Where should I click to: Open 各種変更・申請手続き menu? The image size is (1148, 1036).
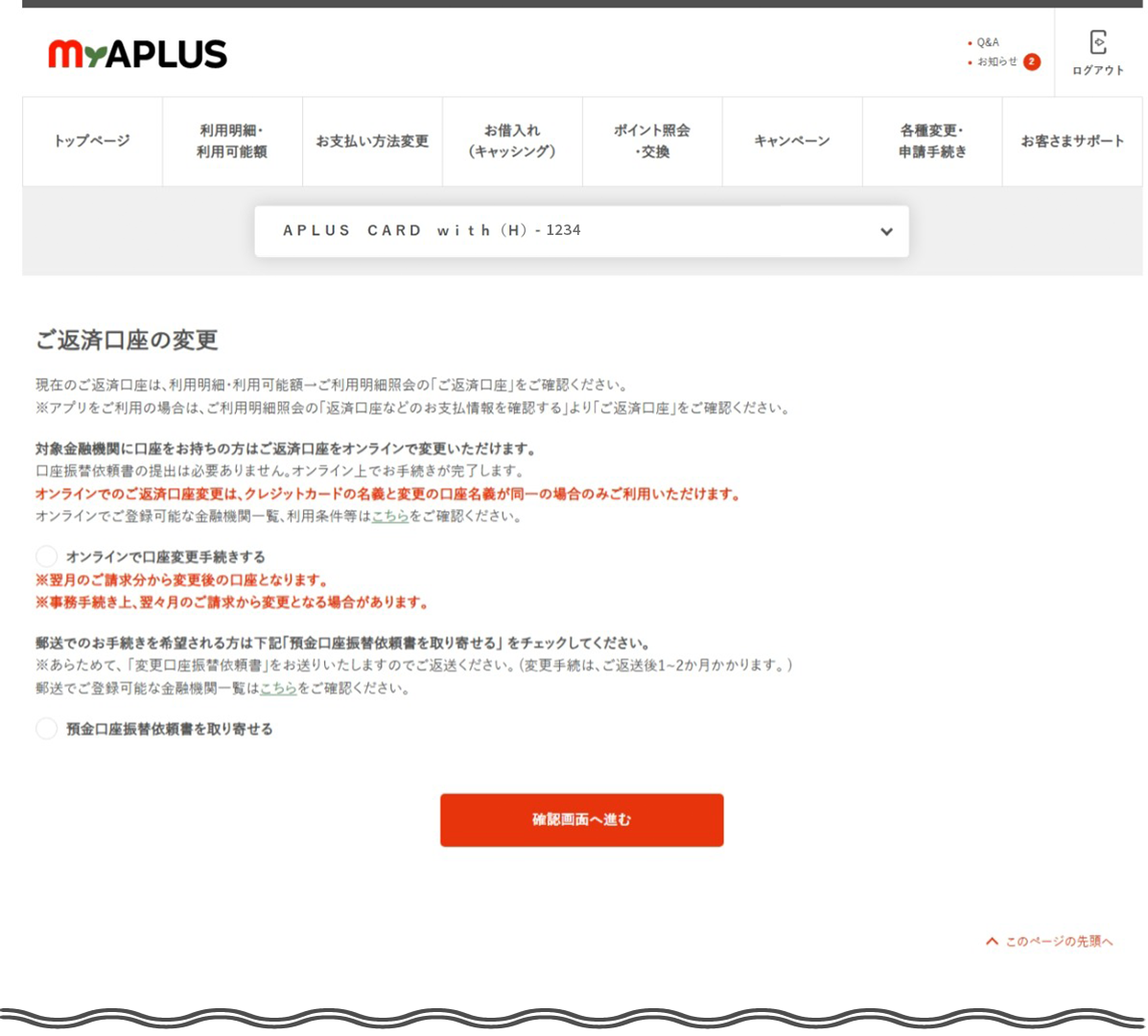(932, 141)
